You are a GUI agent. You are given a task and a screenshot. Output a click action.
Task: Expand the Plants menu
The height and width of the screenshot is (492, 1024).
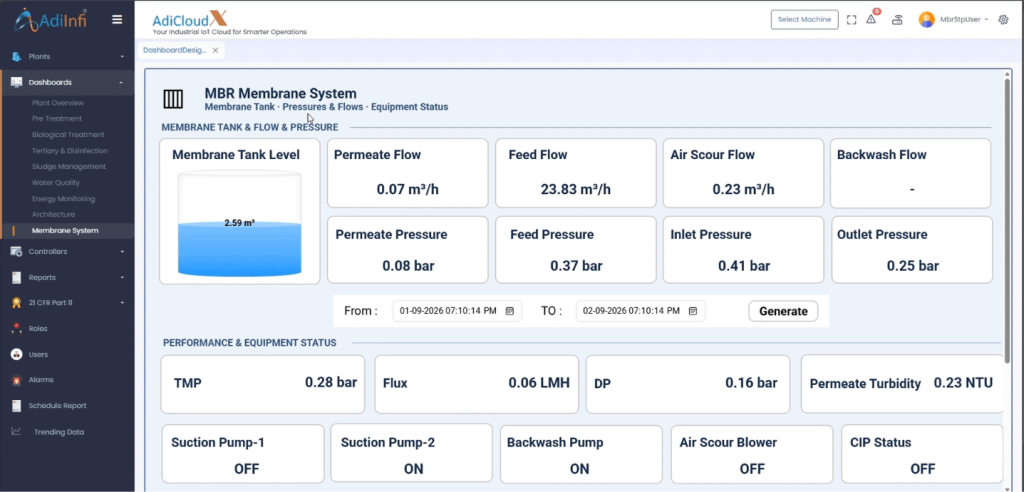point(121,57)
